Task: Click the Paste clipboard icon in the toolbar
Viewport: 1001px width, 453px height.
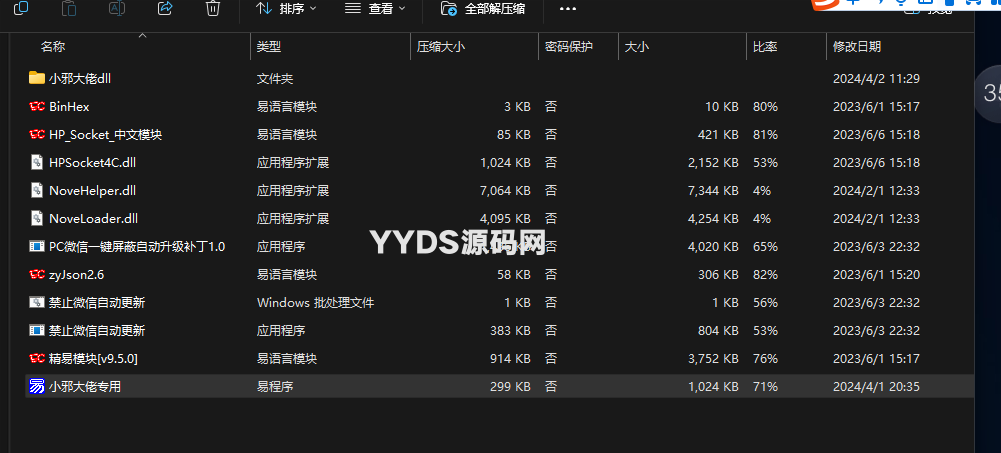Action: 69,8
